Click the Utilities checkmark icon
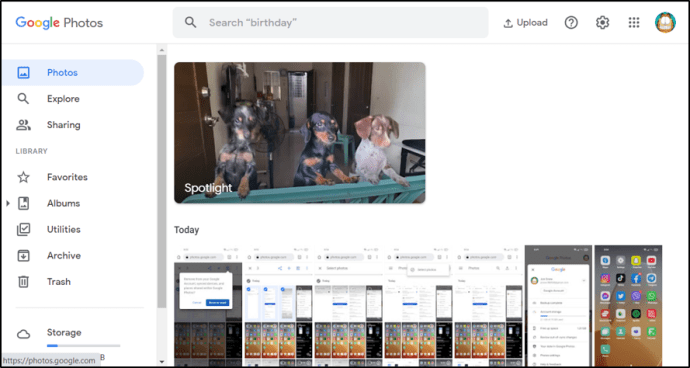 23,229
